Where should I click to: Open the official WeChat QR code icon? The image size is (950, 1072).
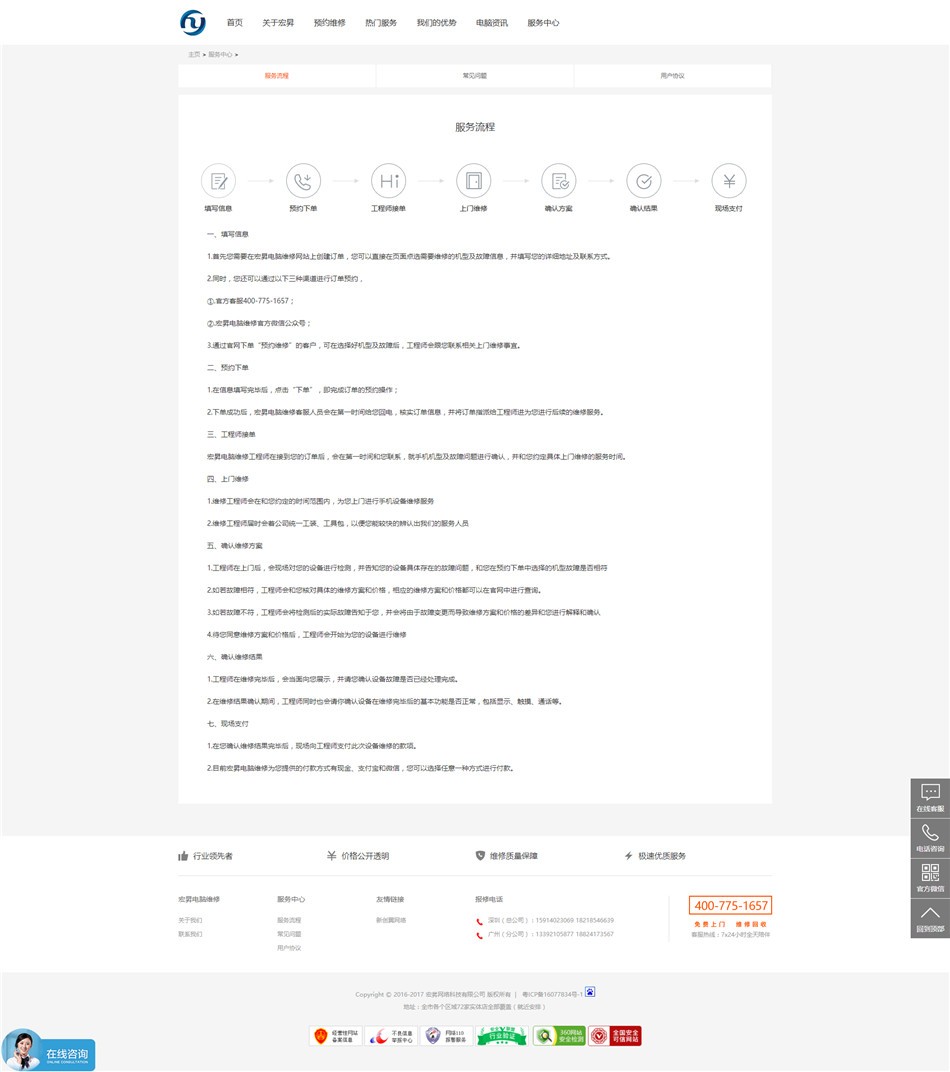929,874
